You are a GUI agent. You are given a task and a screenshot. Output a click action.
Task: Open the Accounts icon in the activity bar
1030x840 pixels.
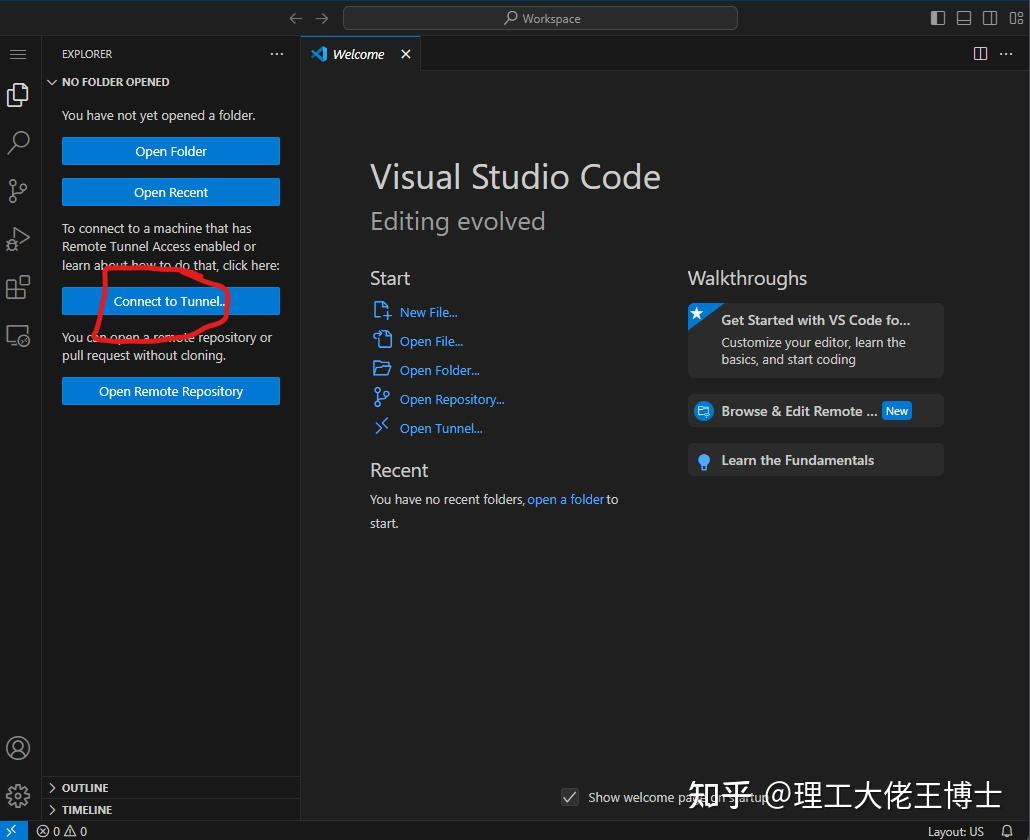[18, 747]
